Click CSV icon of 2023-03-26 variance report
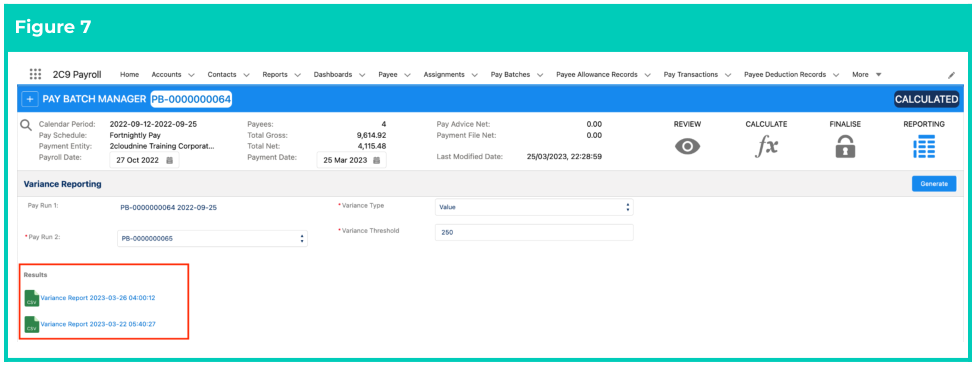Screen dimensions: 976x366 tap(31, 298)
